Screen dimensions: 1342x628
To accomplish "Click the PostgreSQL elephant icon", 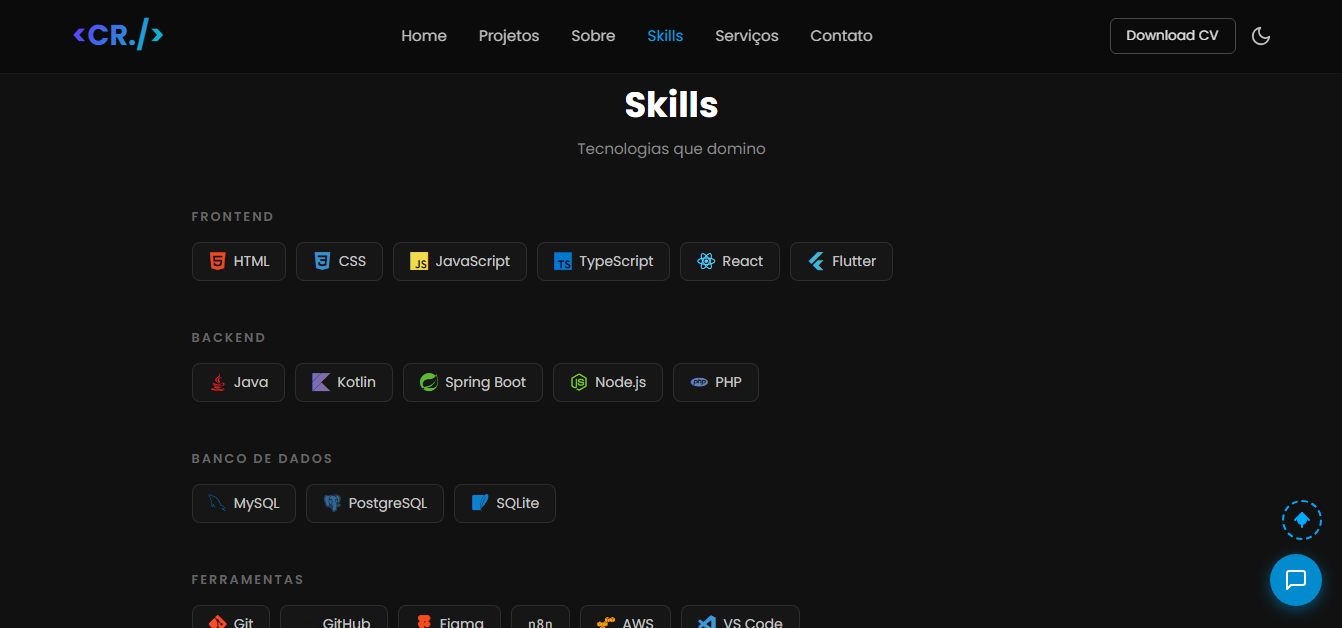I will coord(332,504).
